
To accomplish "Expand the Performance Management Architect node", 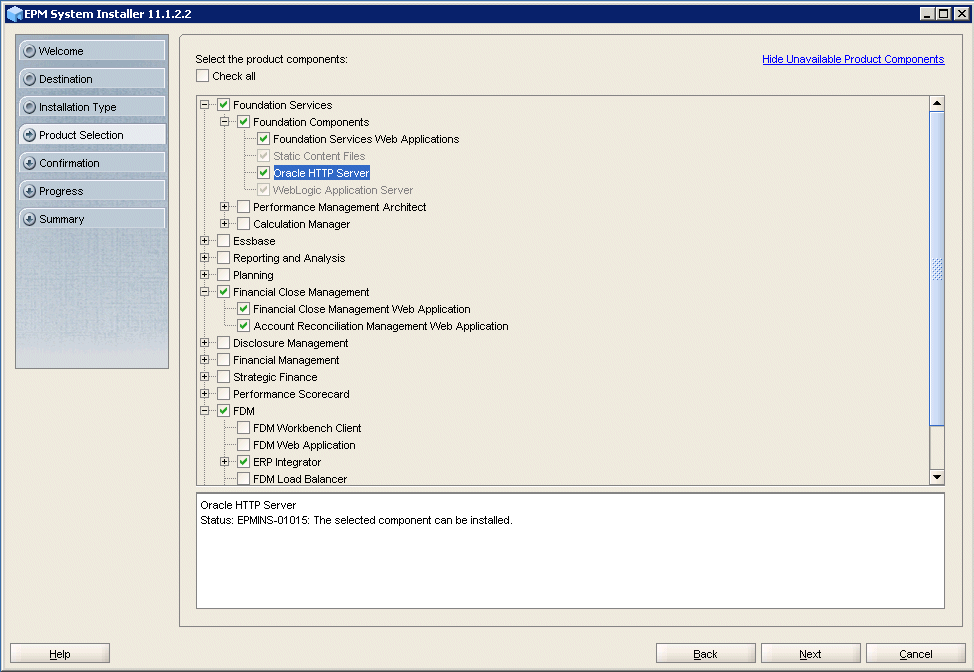I will (224, 207).
